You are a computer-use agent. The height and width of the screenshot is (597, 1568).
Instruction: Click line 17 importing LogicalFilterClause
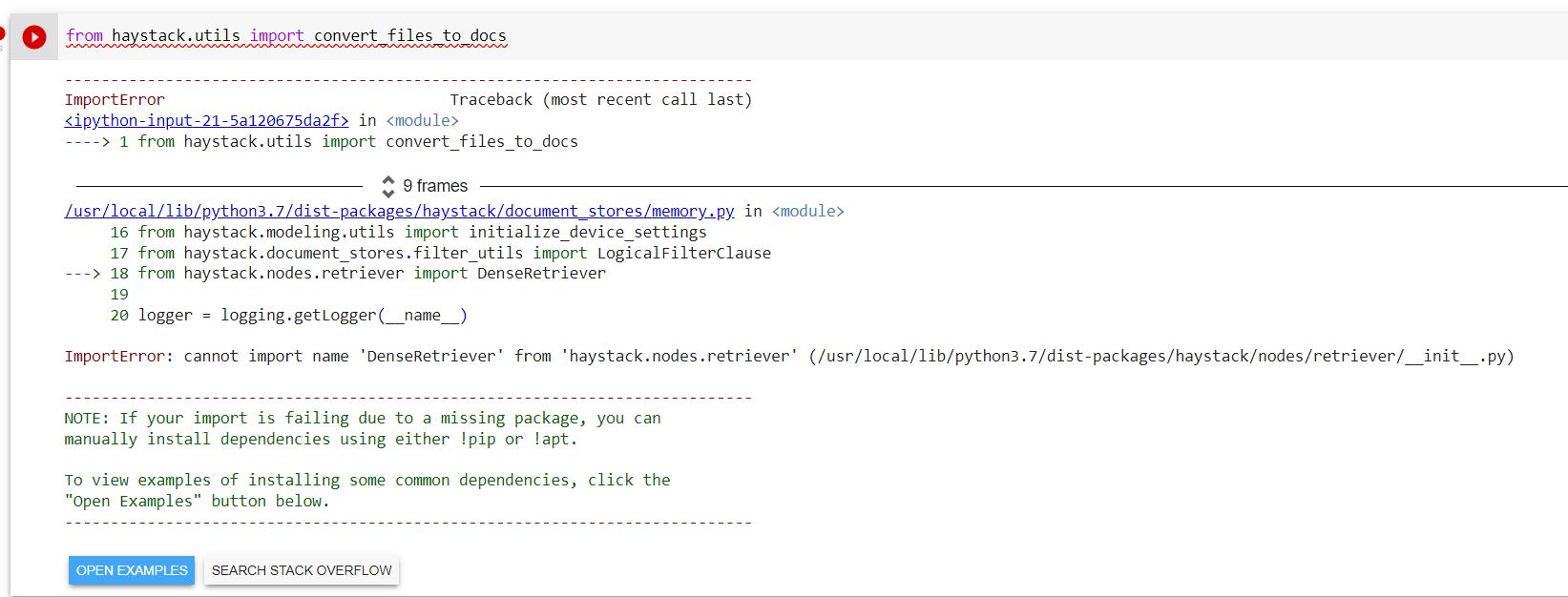pyautogui.click(x=440, y=253)
